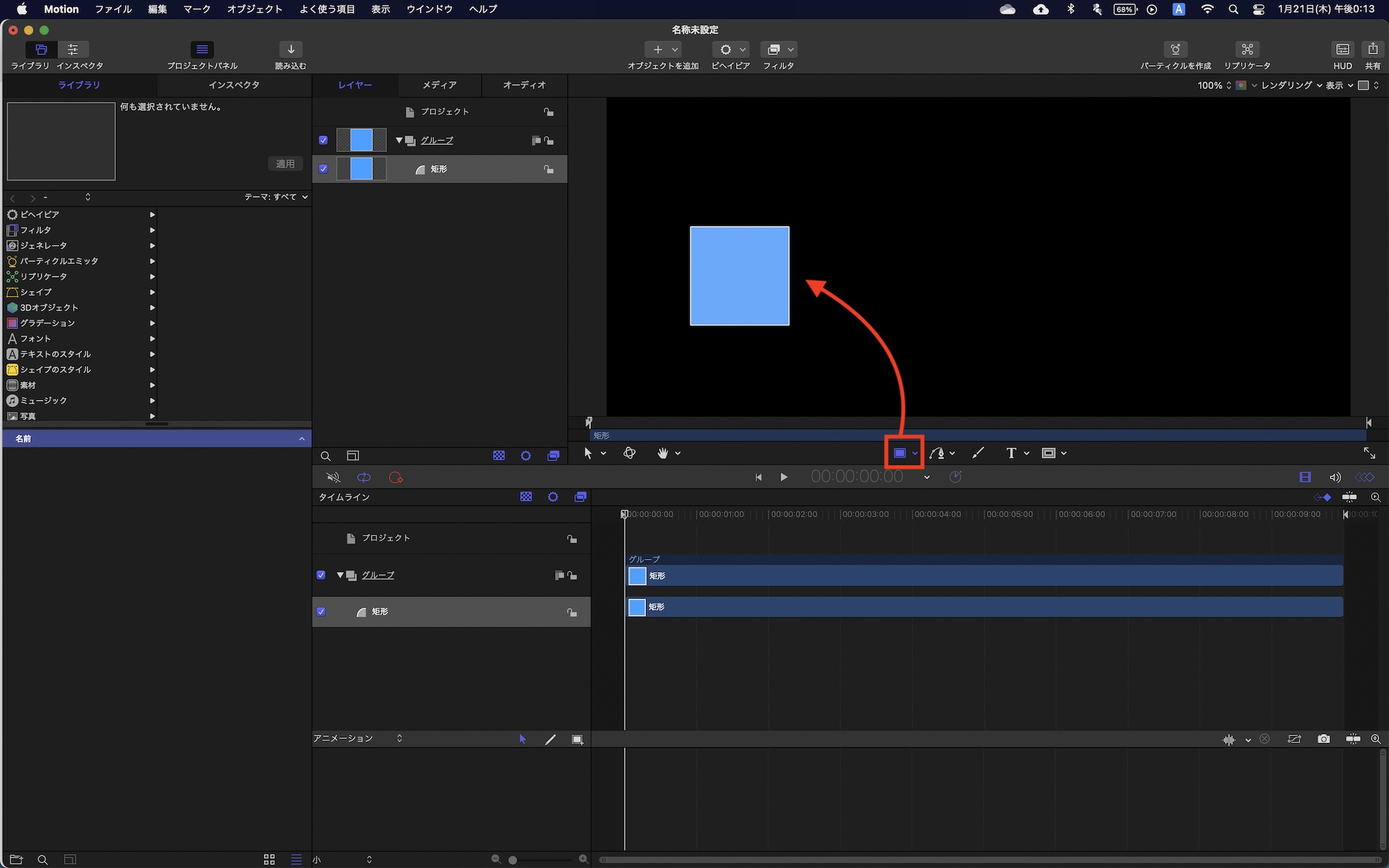Uncheck the グループ layer visibility checkbox

click(x=323, y=140)
